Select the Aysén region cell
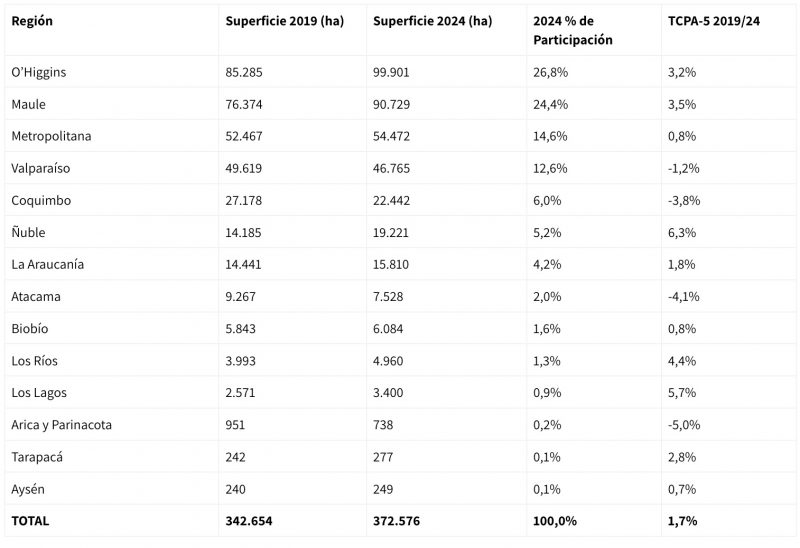The width and height of the screenshot is (800, 548). [29, 488]
